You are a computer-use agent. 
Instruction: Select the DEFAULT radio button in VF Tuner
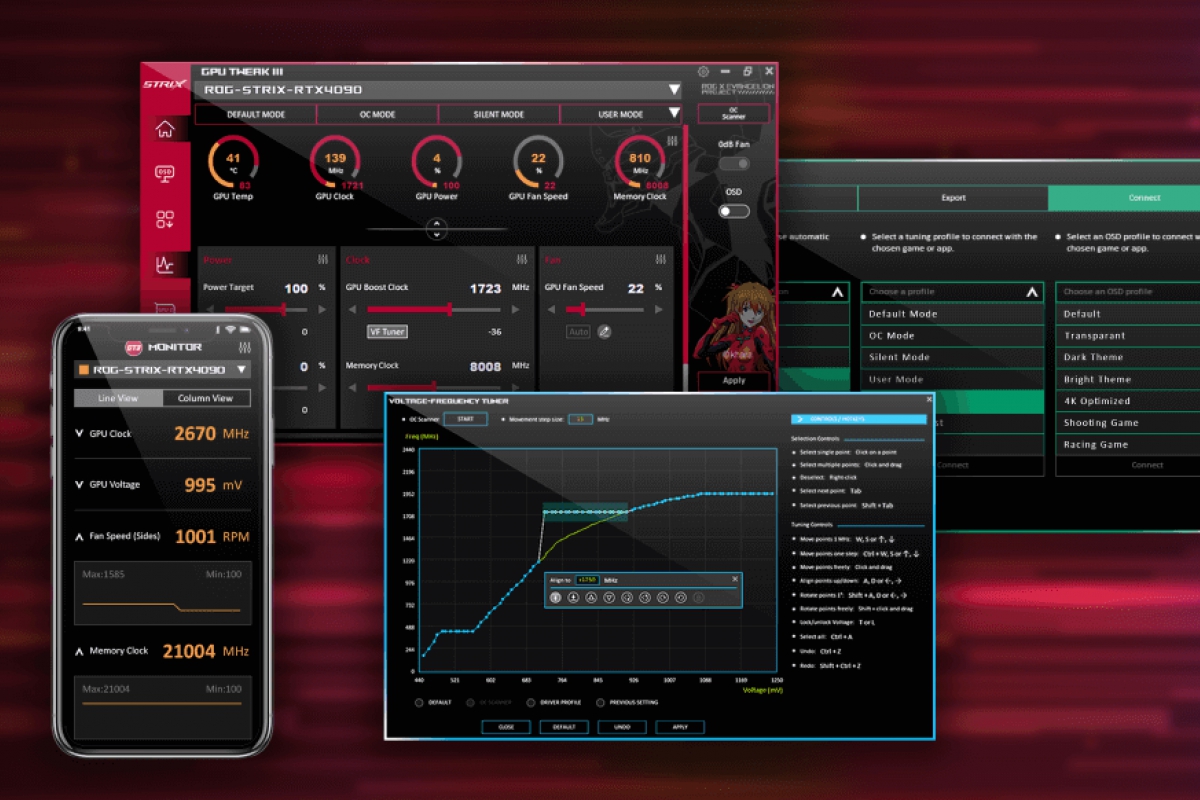click(419, 702)
